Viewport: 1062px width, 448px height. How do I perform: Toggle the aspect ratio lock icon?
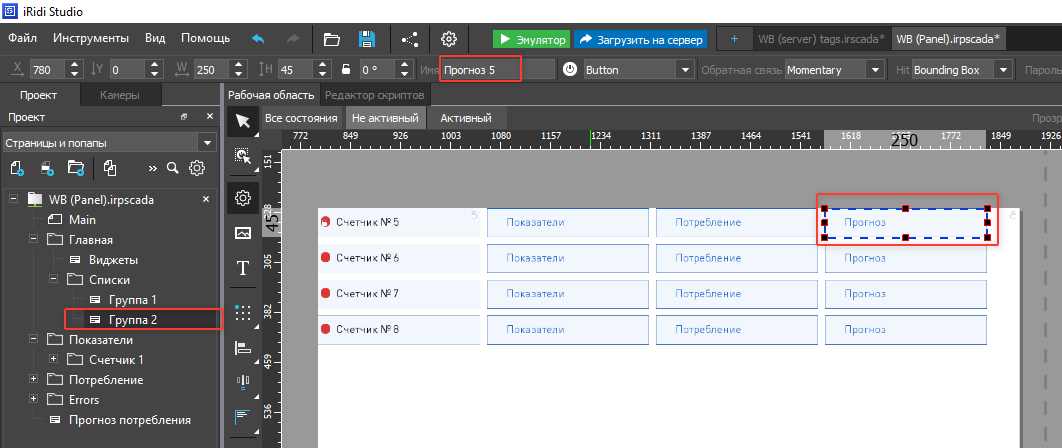coord(346,70)
